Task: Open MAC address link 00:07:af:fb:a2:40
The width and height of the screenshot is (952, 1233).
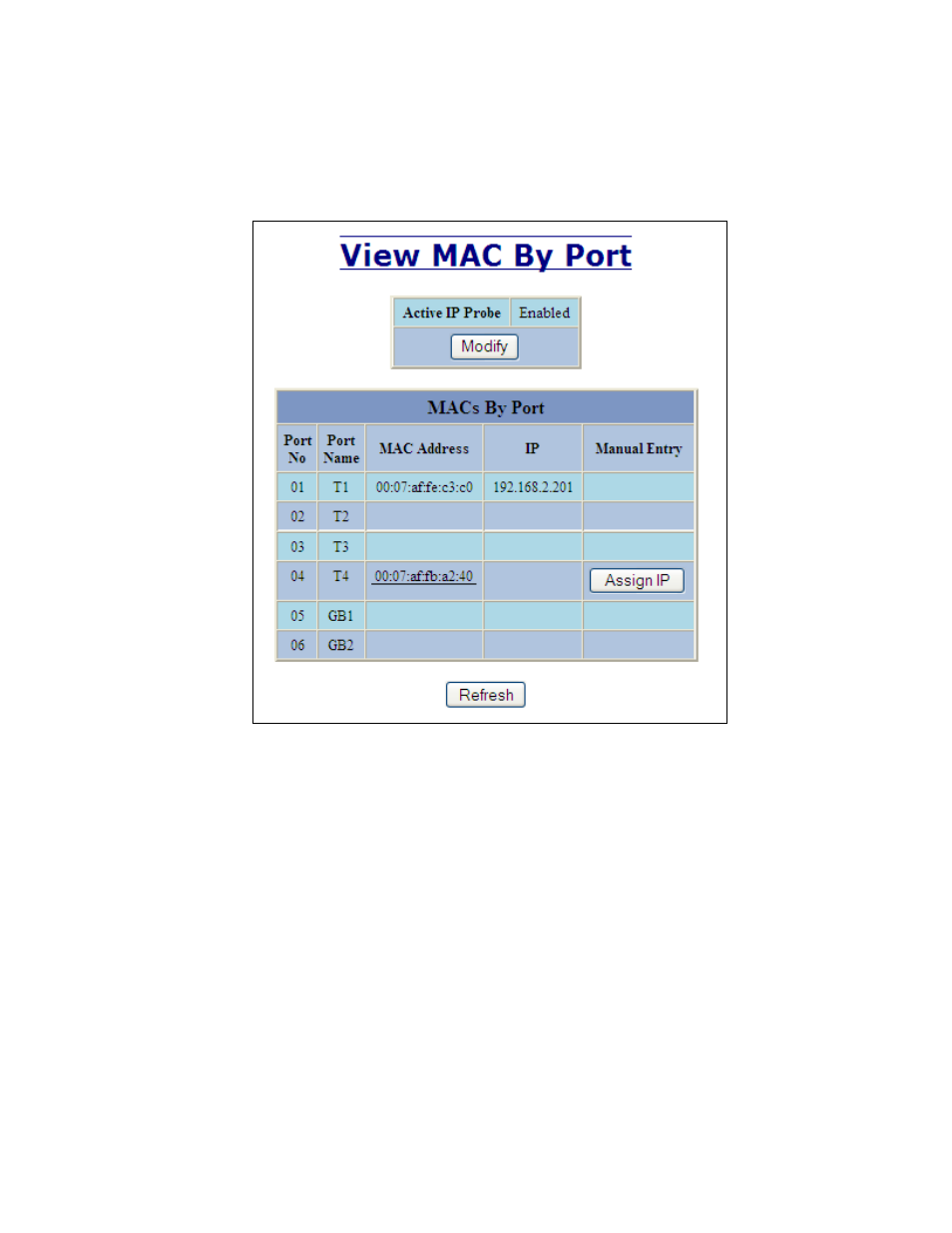Action: coord(424,576)
